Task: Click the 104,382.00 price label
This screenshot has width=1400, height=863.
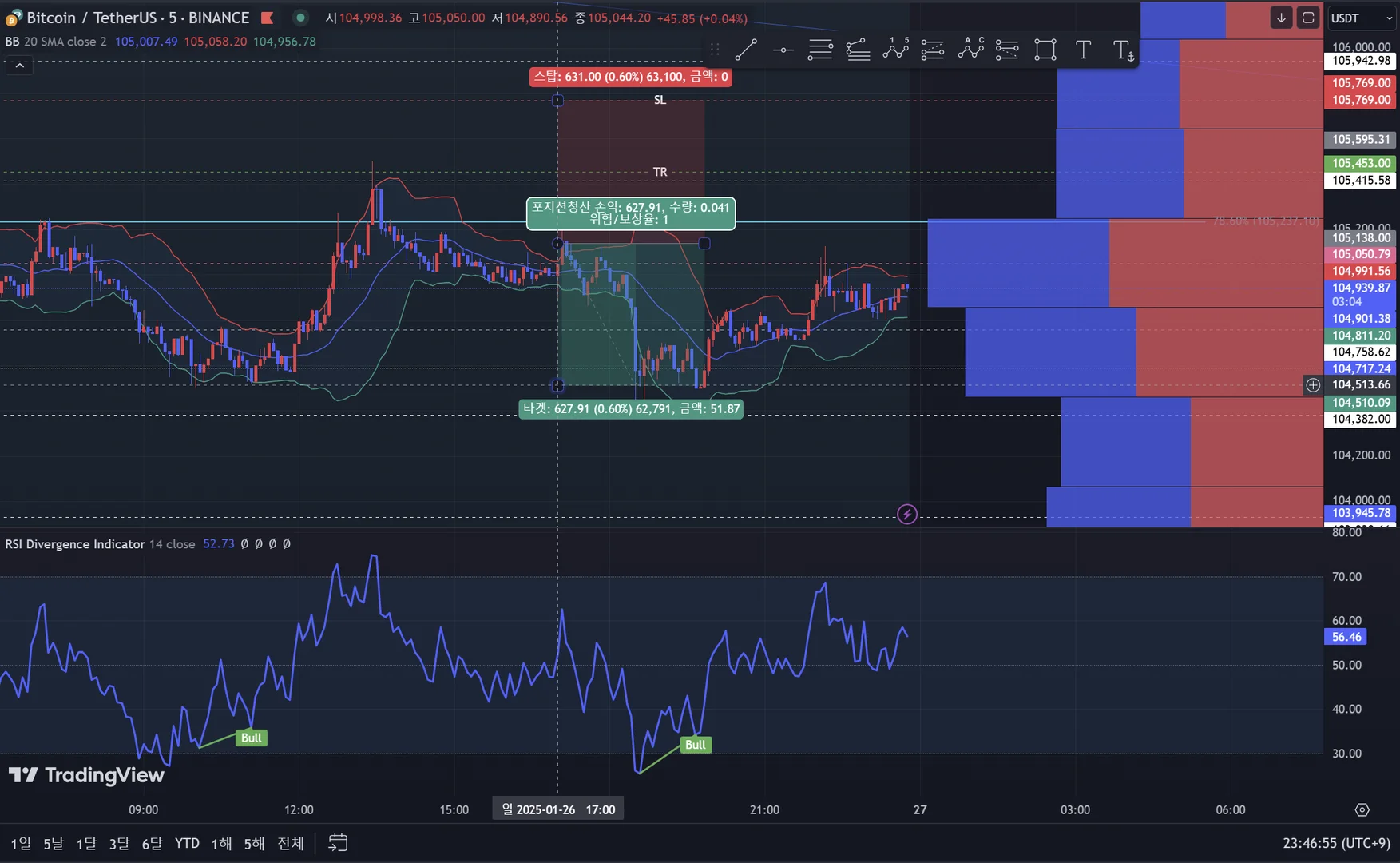Action: 1361,420
